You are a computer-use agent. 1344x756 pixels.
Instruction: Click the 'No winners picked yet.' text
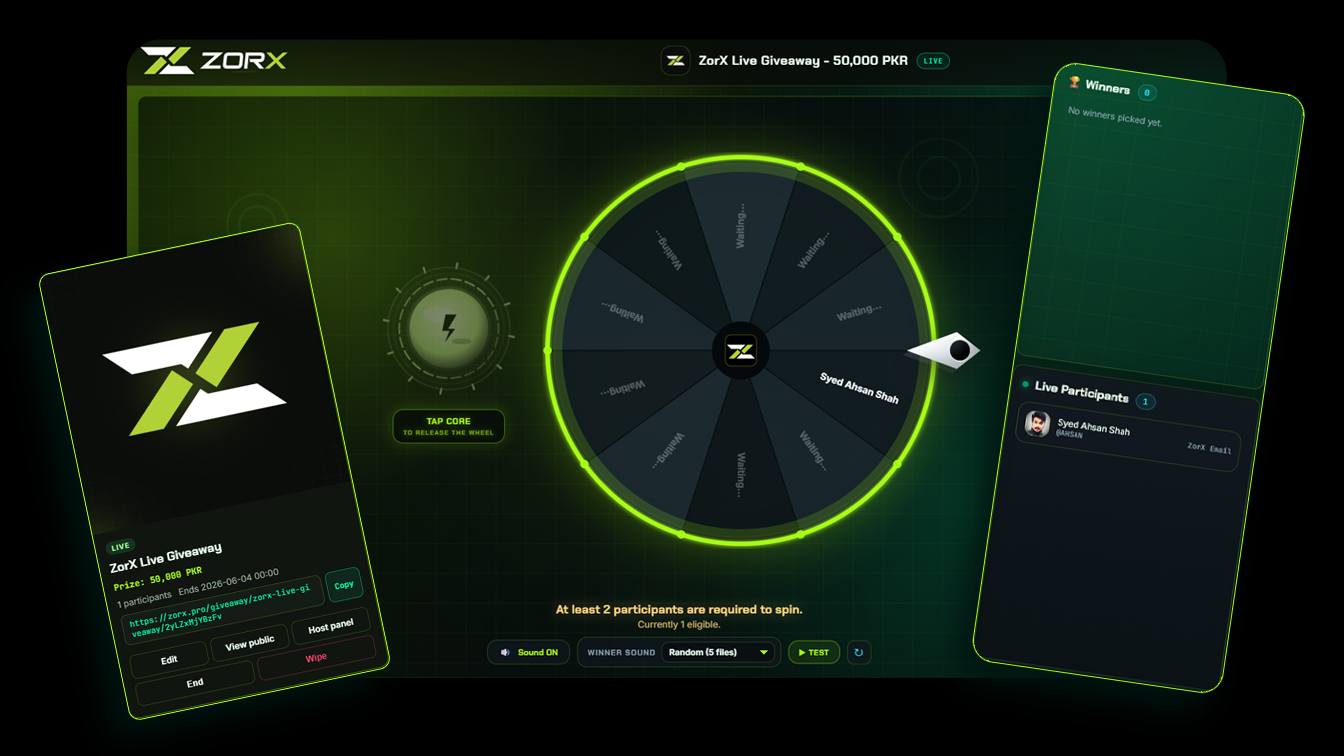pos(1115,116)
